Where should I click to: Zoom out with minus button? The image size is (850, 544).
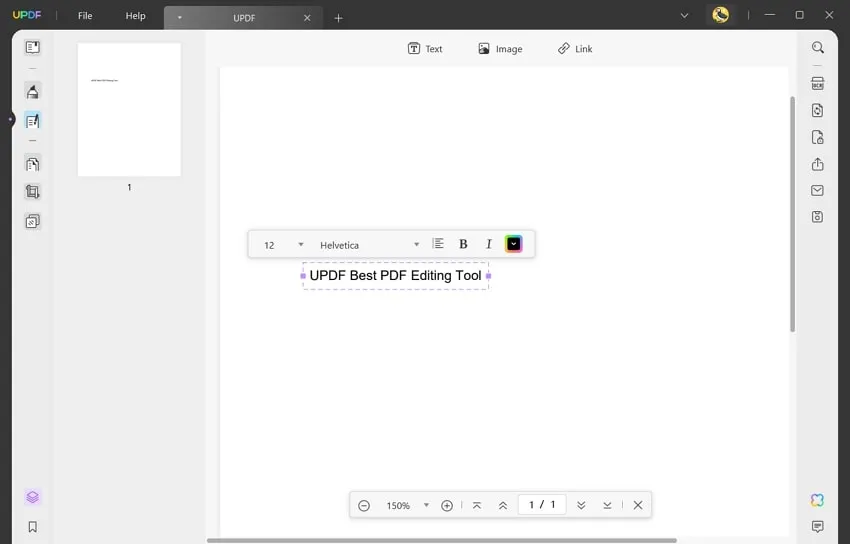pyautogui.click(x=364, y=506)
